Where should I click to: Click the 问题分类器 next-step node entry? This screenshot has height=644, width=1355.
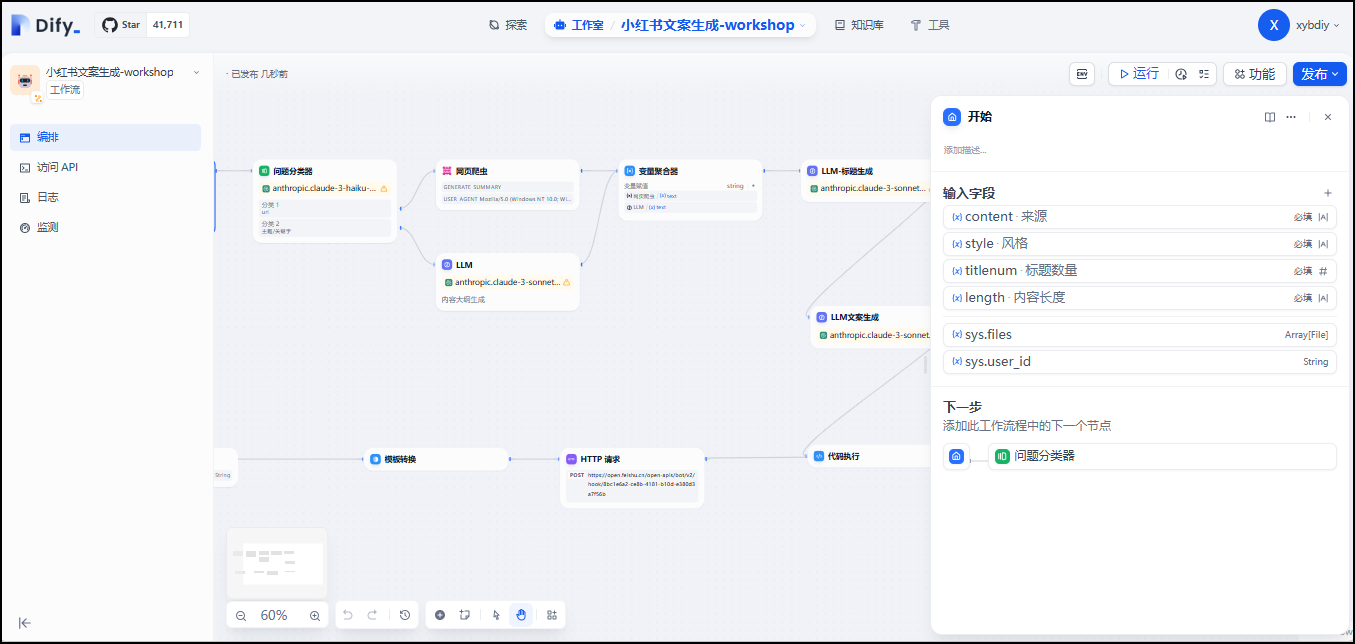coord(1162,456)
